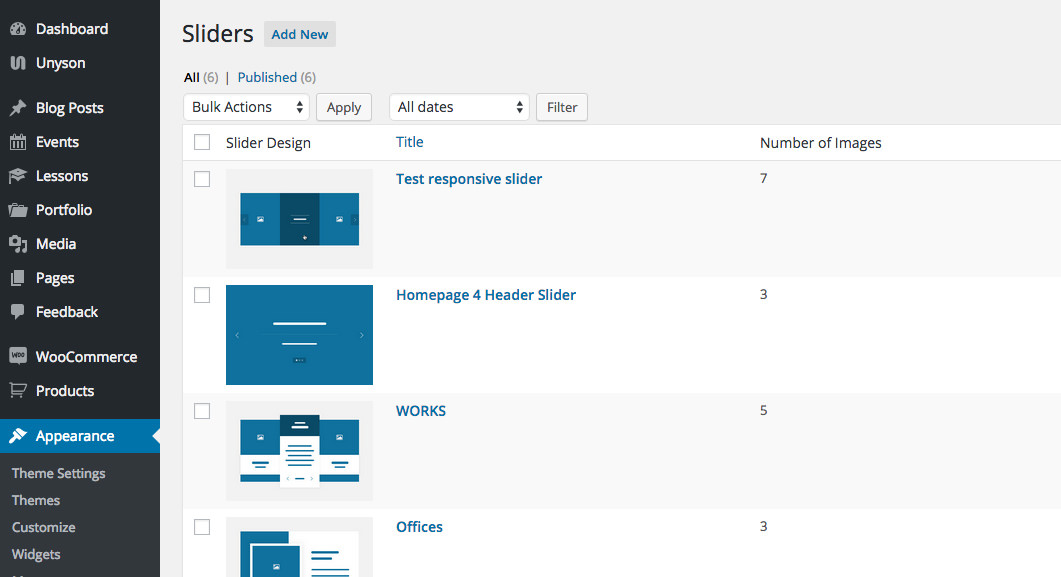Expand the All dates filter dropdown

point(459,107)
